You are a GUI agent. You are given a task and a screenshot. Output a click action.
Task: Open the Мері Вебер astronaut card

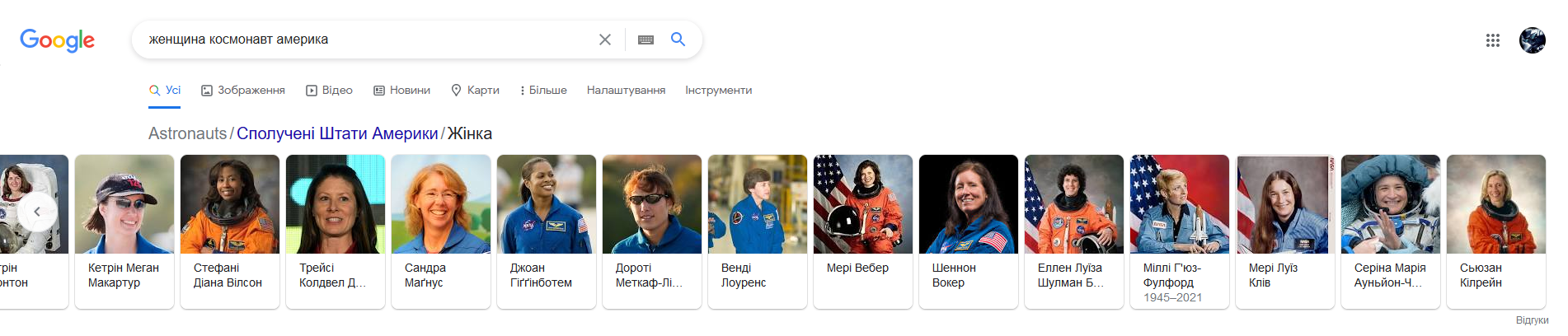(863, 231)
